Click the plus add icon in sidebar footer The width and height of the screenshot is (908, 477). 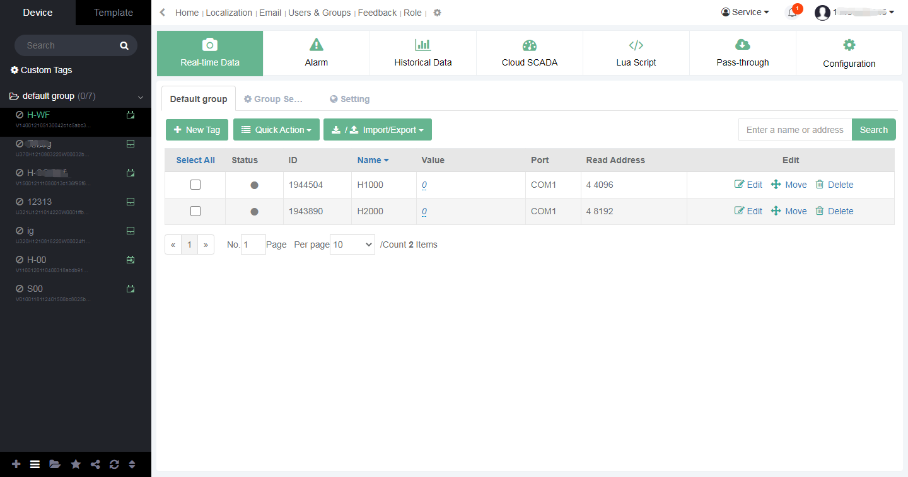pos(15,464)
